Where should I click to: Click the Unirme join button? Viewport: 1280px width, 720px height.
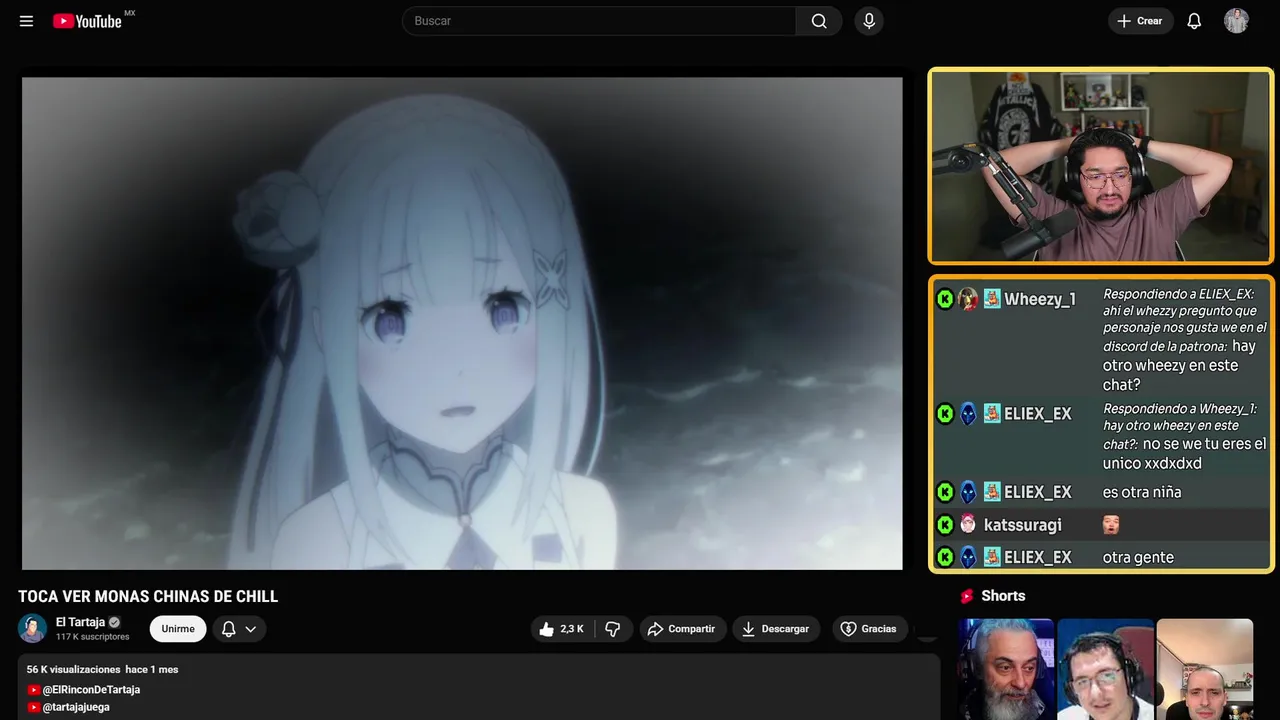(x=178, y=629)
